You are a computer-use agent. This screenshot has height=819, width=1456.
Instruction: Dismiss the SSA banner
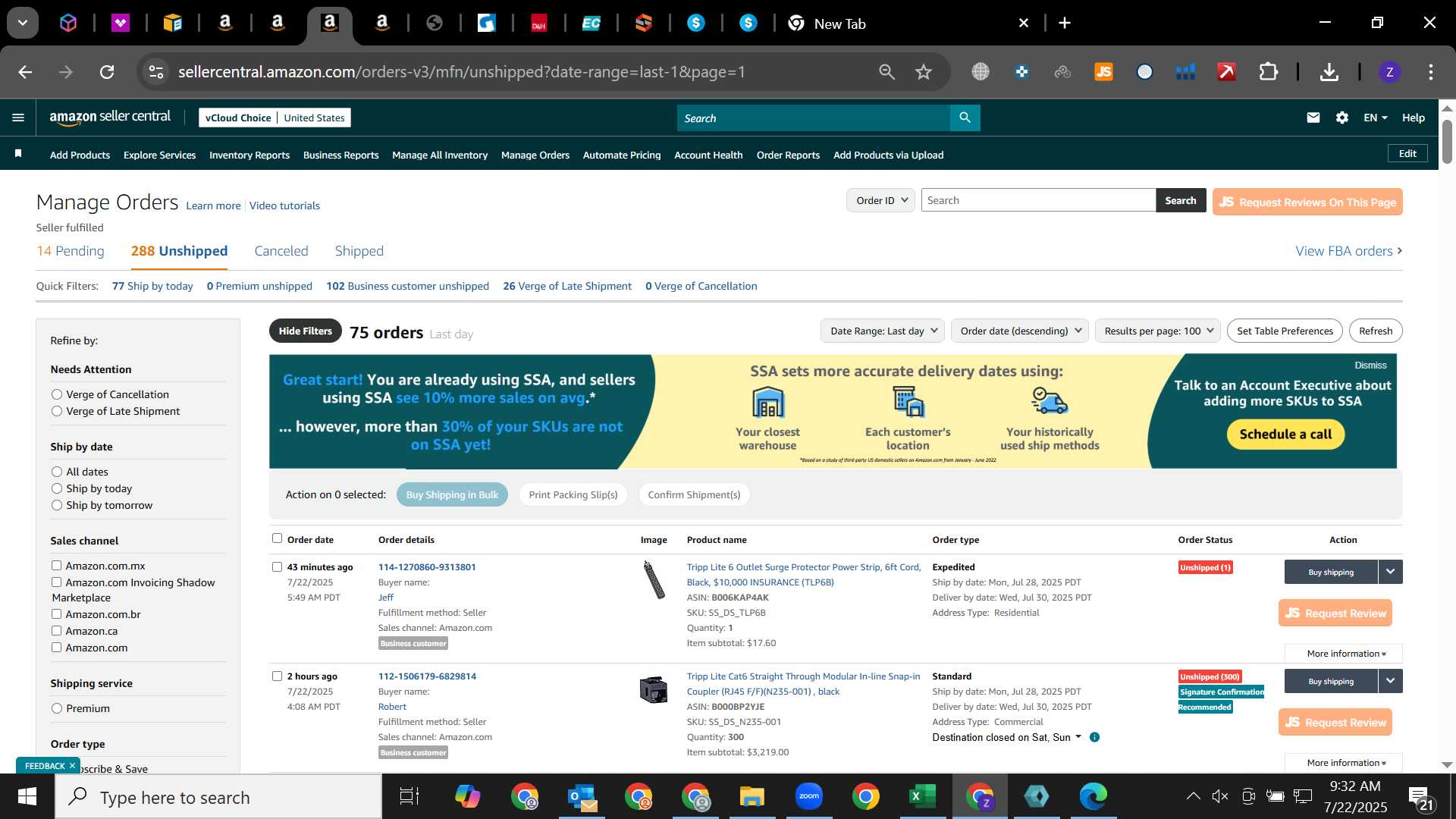point(1370,365)
